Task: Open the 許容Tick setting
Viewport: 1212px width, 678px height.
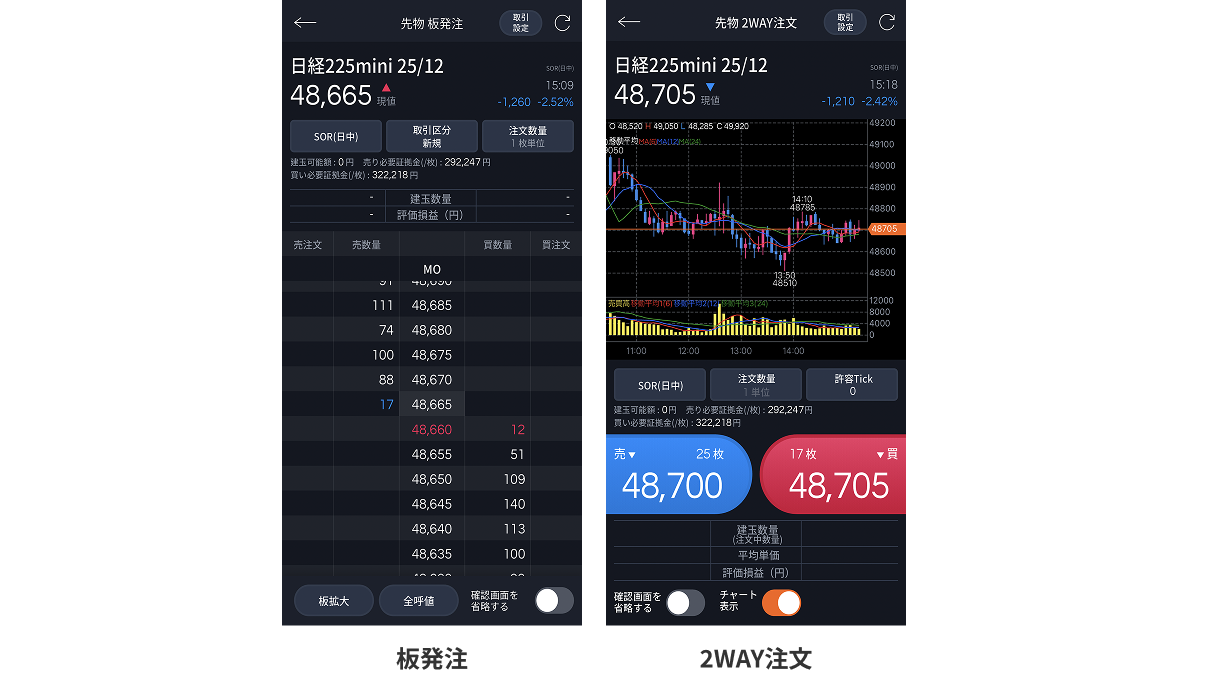Action: (x=852, y=385)
